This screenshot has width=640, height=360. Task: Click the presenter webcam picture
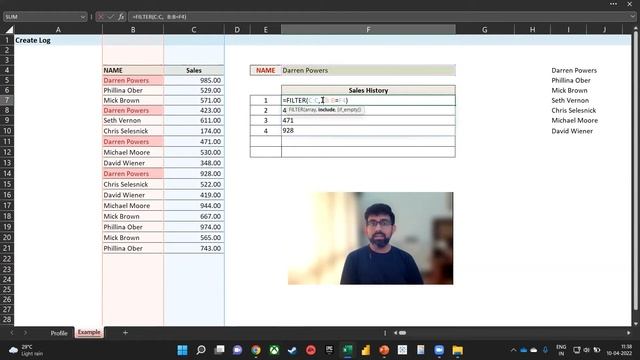(370, 238)
